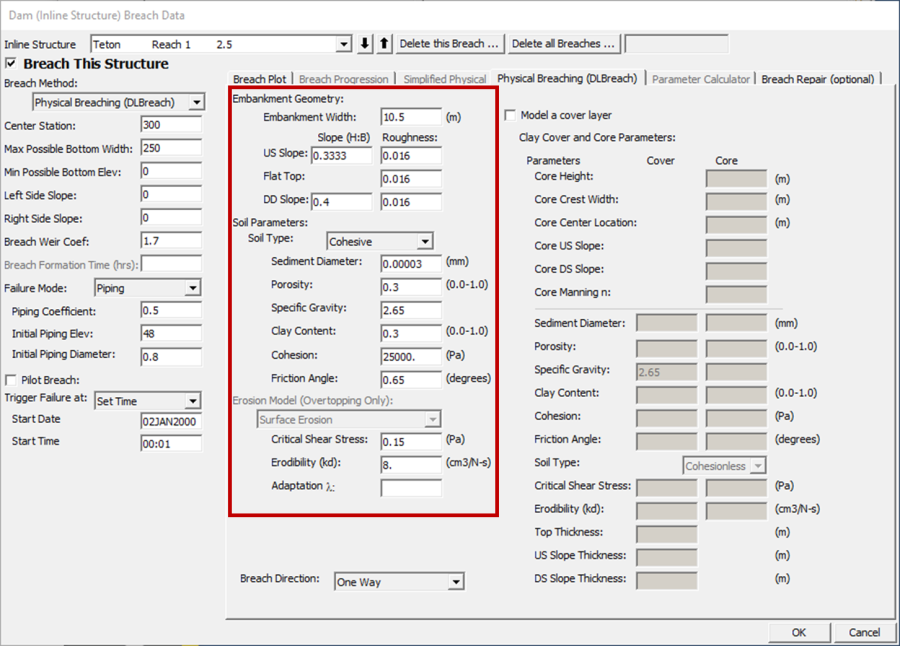
Task: Click the Right Side Slope field
Action: coord(171,218)
